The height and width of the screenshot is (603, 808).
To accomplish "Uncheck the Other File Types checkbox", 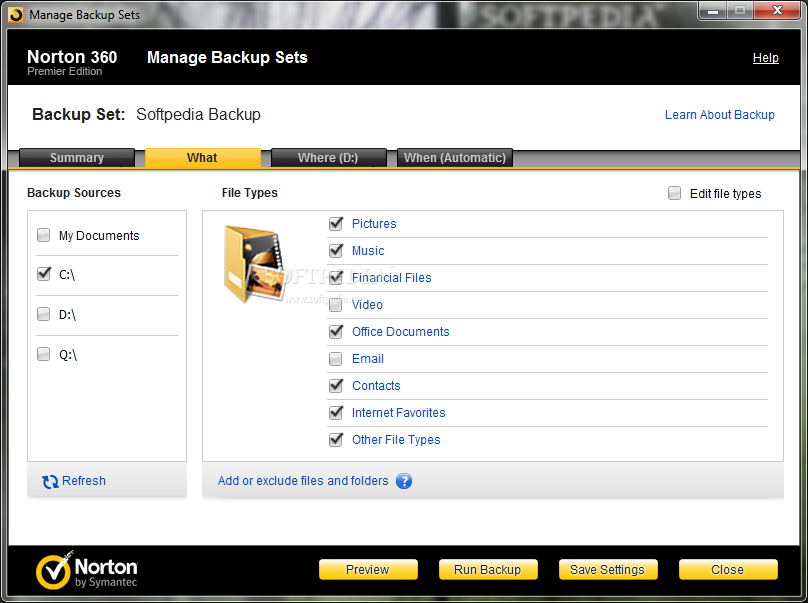I will (x=335, y=440).
